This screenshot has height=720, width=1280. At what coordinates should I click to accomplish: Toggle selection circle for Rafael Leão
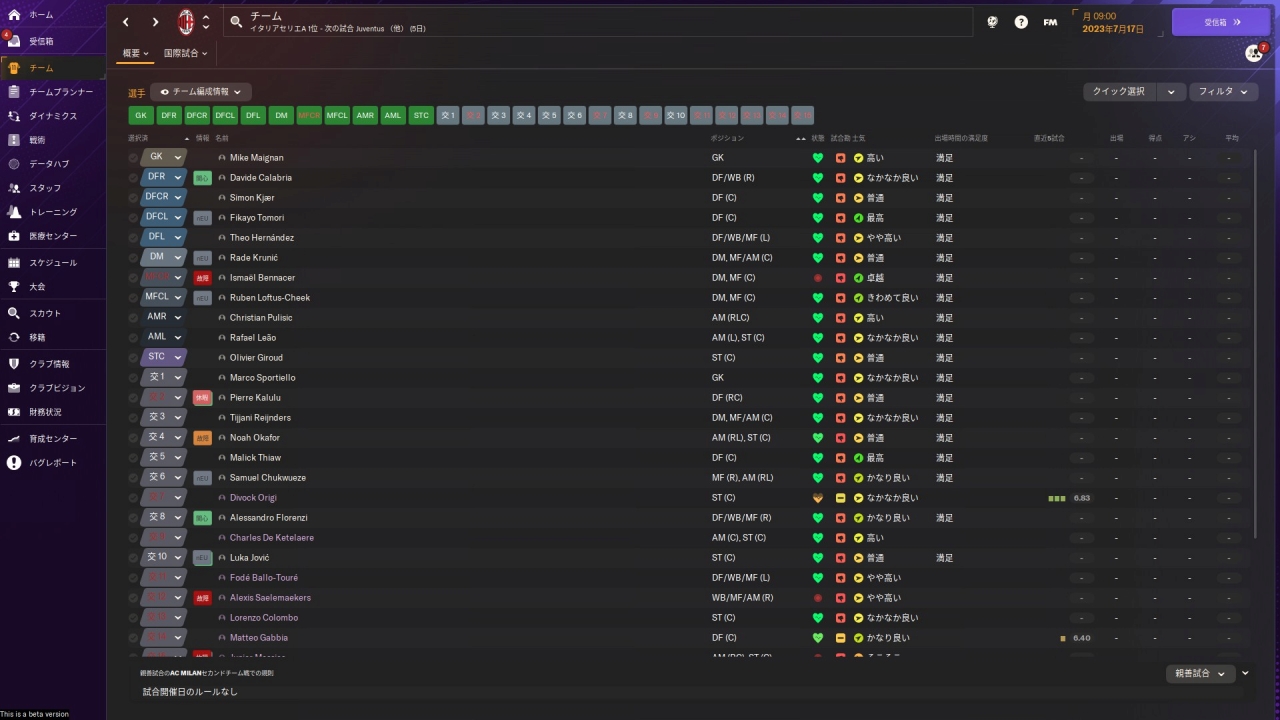pos(133,338)
